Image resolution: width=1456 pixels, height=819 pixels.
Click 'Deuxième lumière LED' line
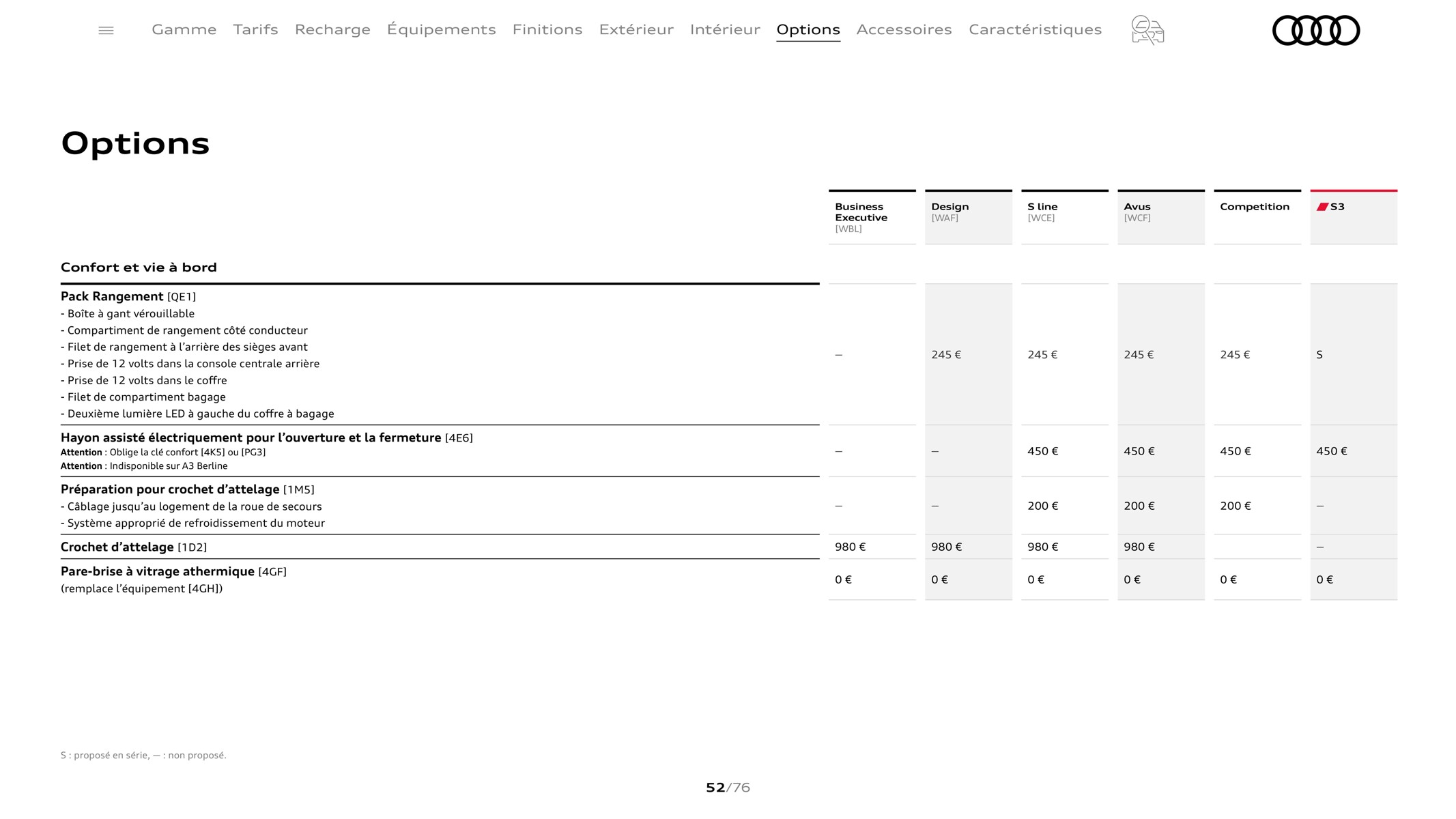coord(197,414)
